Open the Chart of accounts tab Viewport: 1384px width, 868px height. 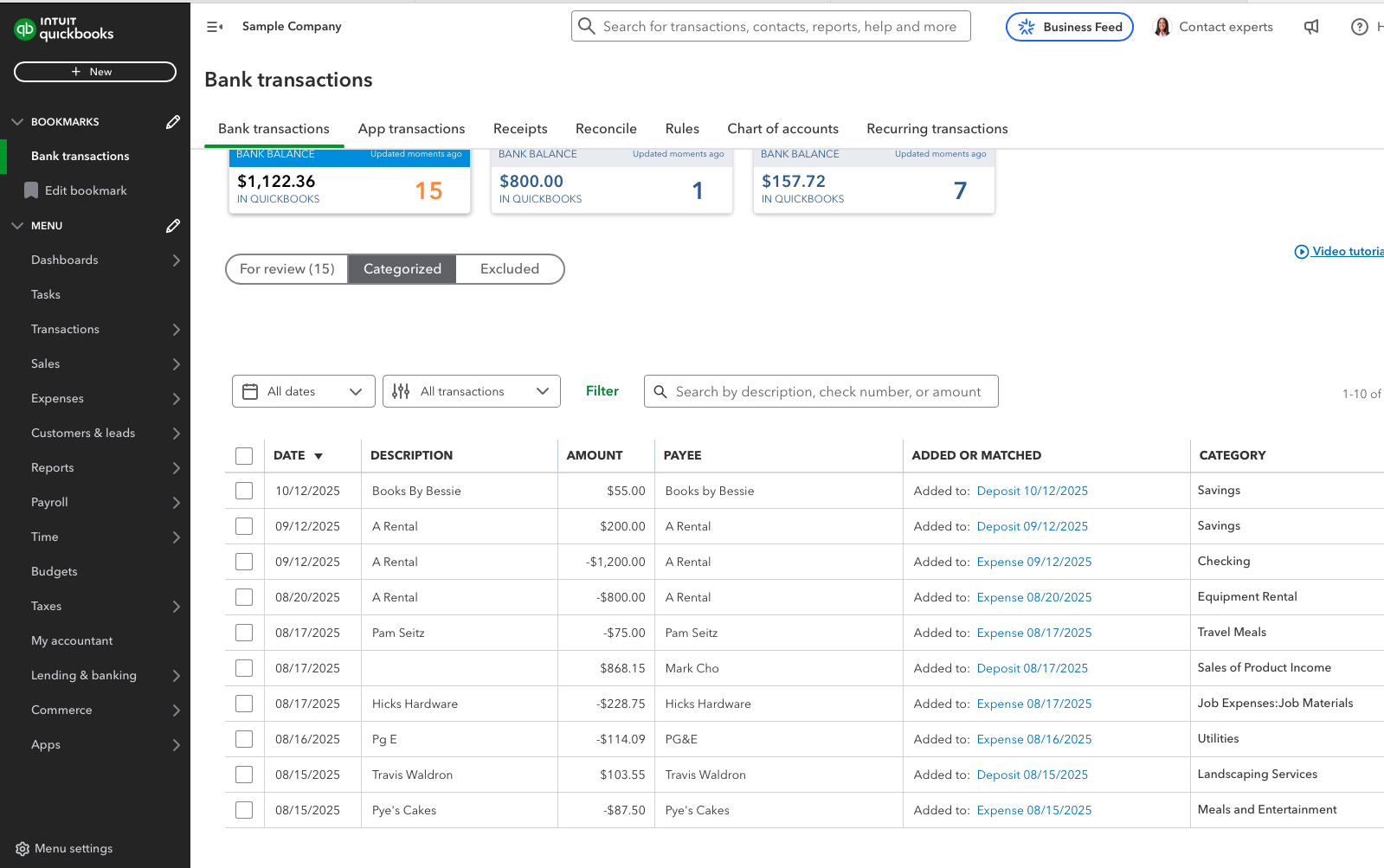pyautogui.click(x=782, y=129)
